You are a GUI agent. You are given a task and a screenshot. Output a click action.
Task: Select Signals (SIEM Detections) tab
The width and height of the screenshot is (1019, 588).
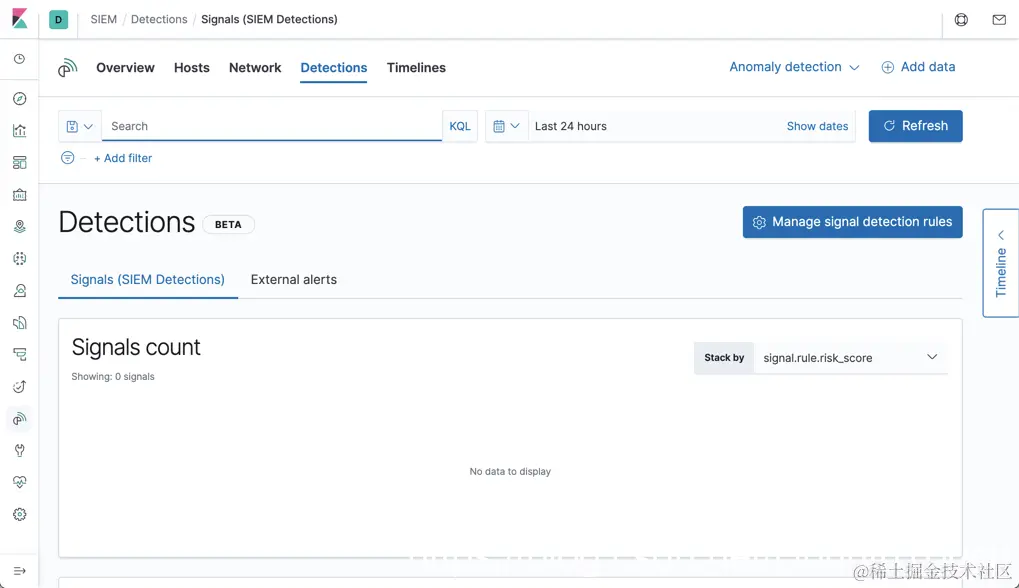(148, 279)
